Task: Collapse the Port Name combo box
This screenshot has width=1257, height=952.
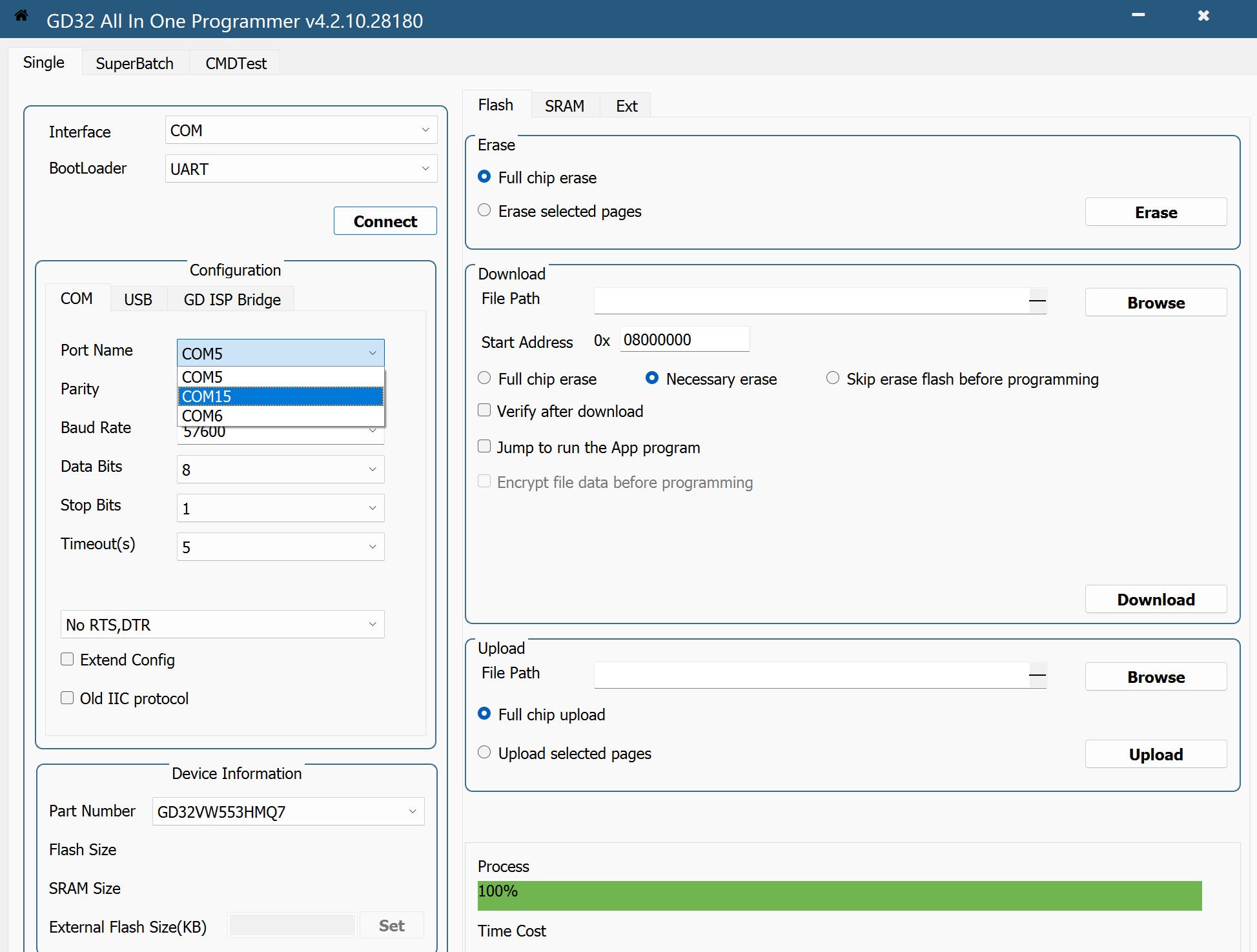Action: (x=281, y=353)
